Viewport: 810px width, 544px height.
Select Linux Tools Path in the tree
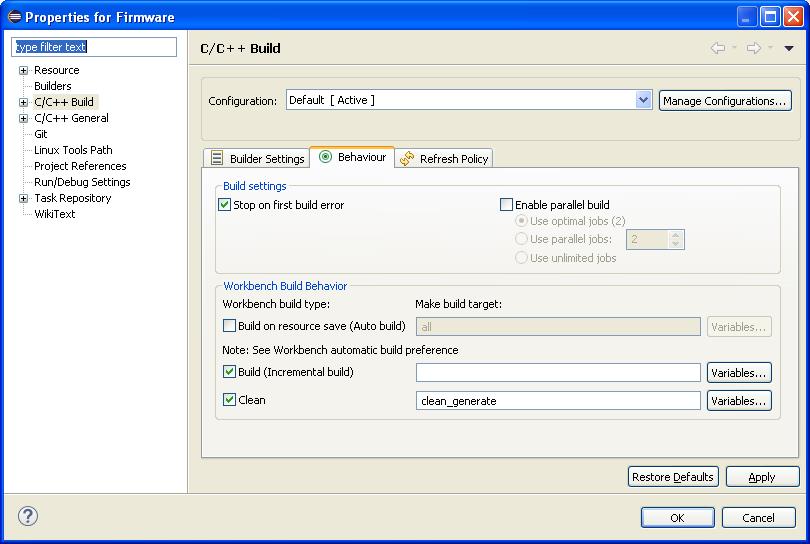click(x=73, y=150)
